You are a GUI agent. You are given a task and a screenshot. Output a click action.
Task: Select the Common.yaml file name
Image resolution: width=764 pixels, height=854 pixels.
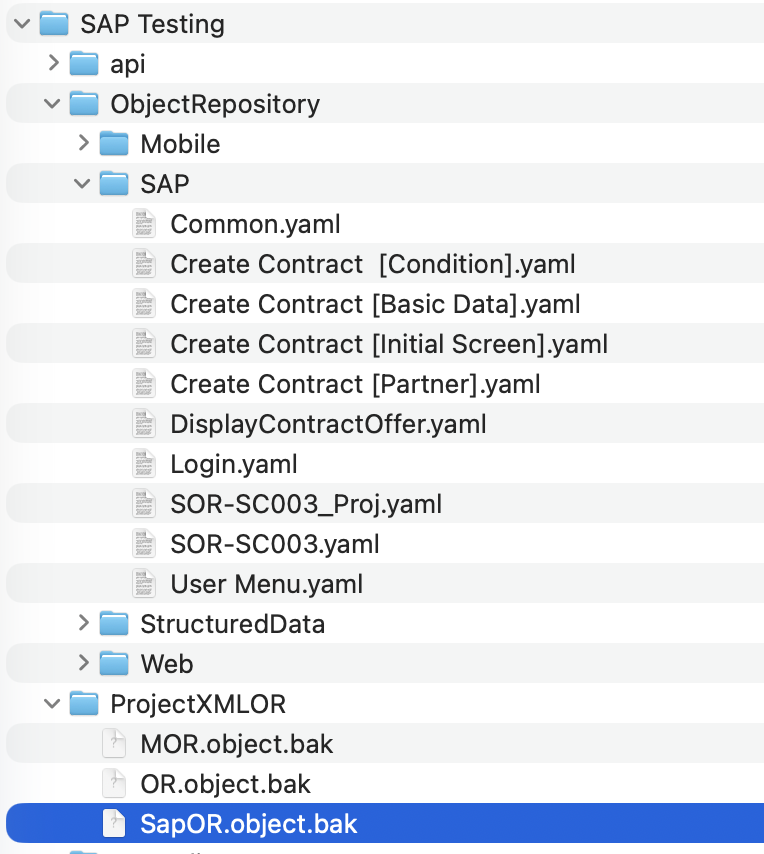tap(255, 225)
